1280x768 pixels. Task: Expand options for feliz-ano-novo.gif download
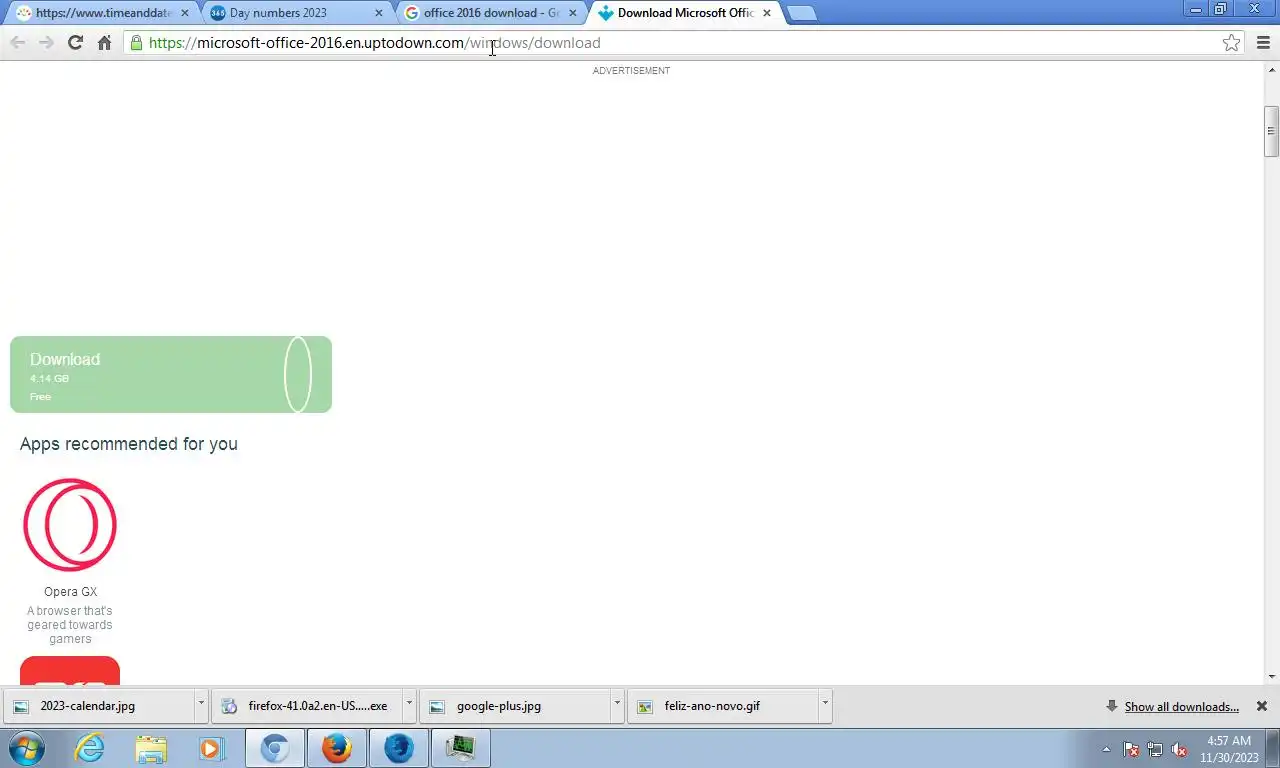tap(825, 706)
